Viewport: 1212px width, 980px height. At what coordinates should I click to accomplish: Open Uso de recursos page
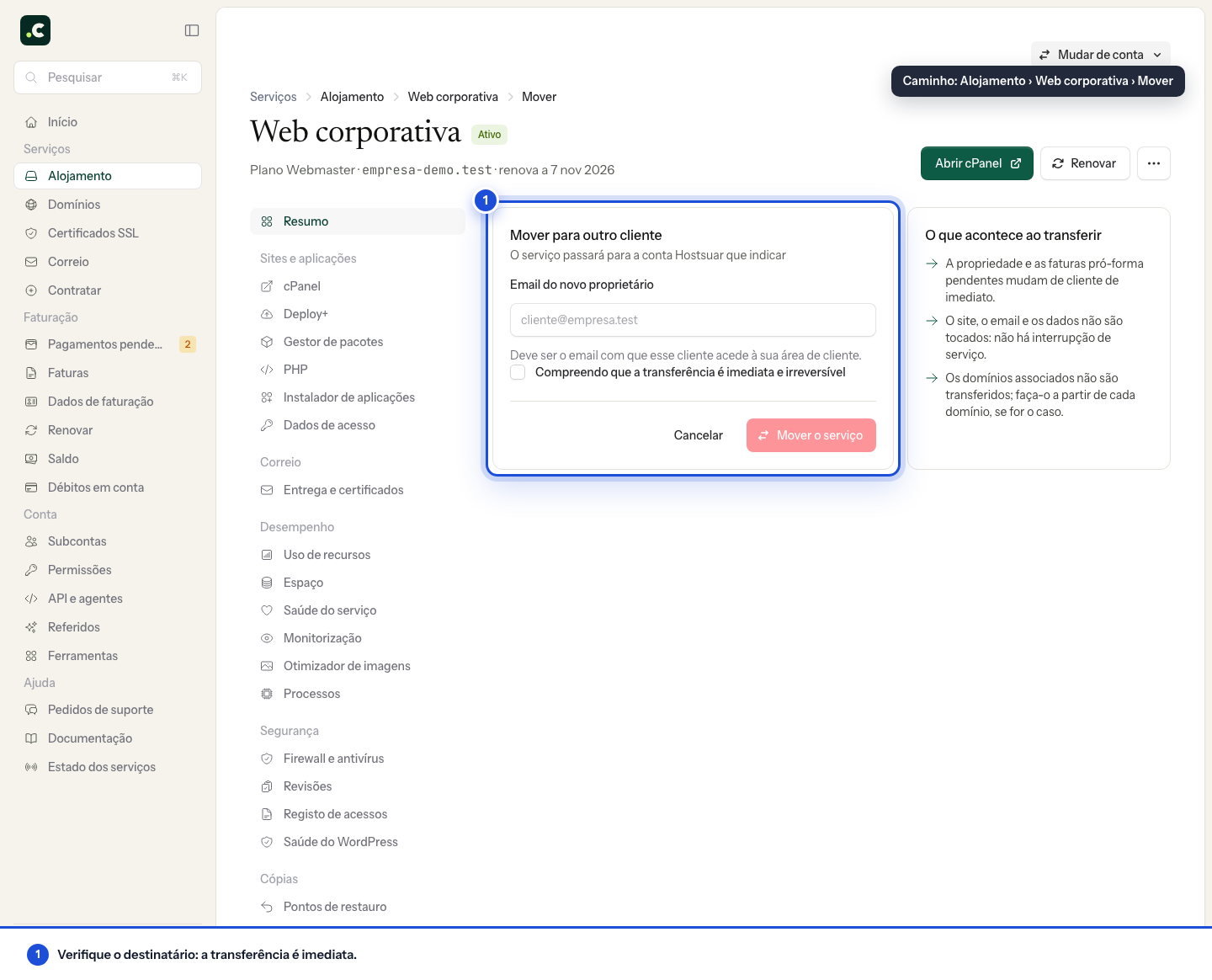tap(358, 555)
